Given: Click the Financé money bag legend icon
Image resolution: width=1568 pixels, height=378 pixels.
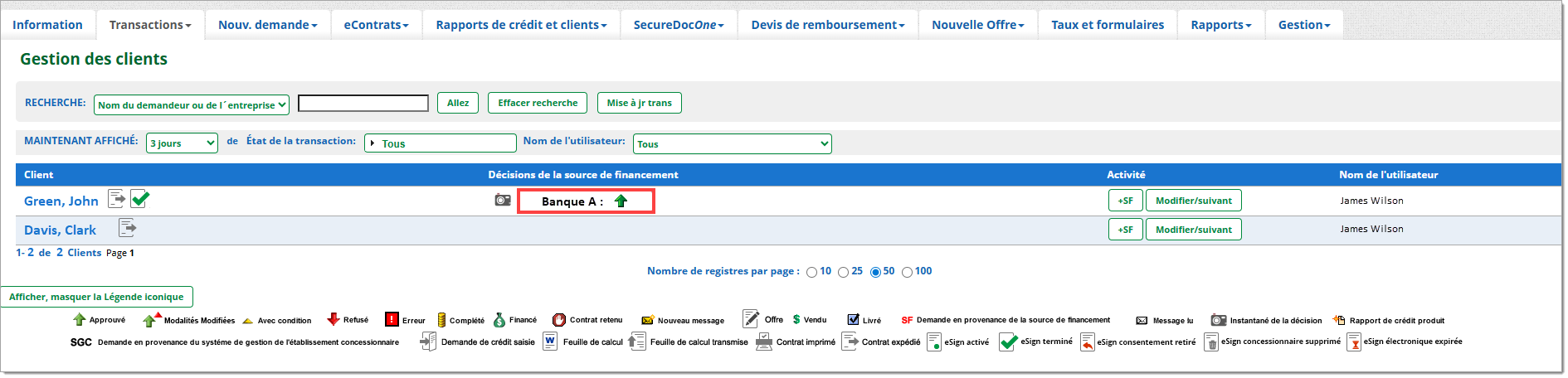Looking at the screenshot, I should pyautogui.click(x=499, y=320).
